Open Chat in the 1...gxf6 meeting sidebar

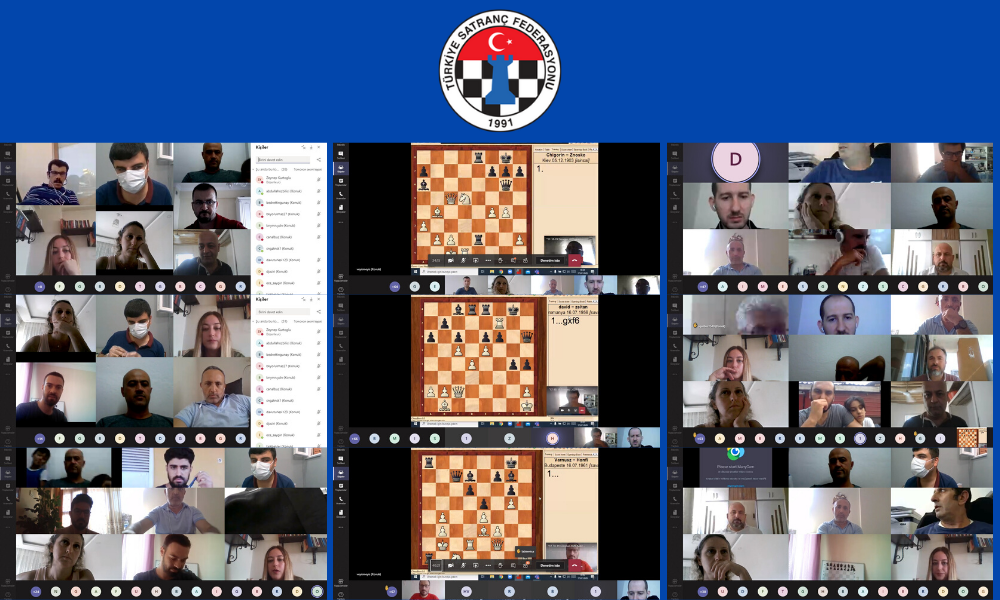(x=341, y=306)
